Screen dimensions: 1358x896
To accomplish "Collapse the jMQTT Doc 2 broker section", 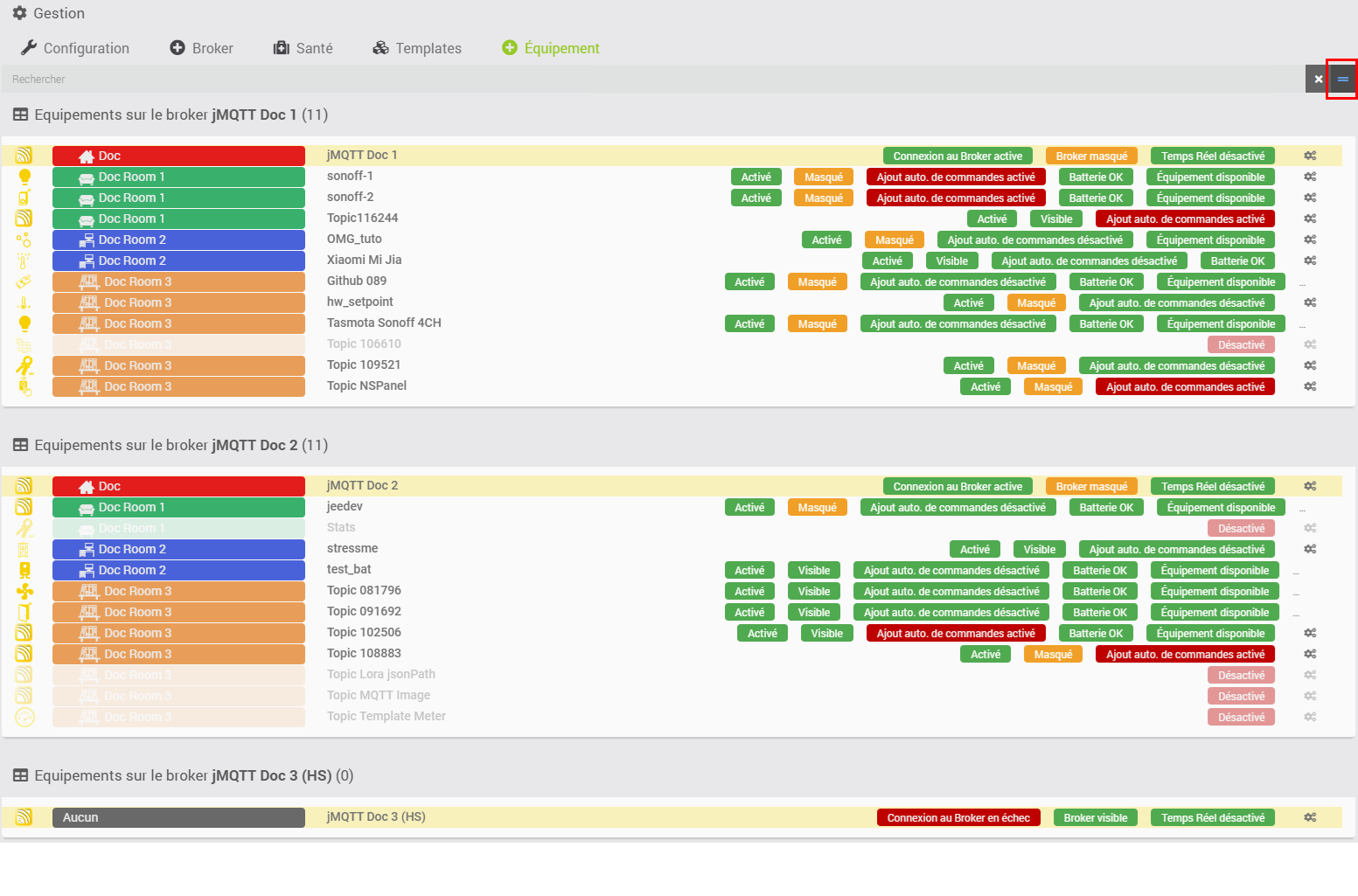I will (x=171, y=446).
